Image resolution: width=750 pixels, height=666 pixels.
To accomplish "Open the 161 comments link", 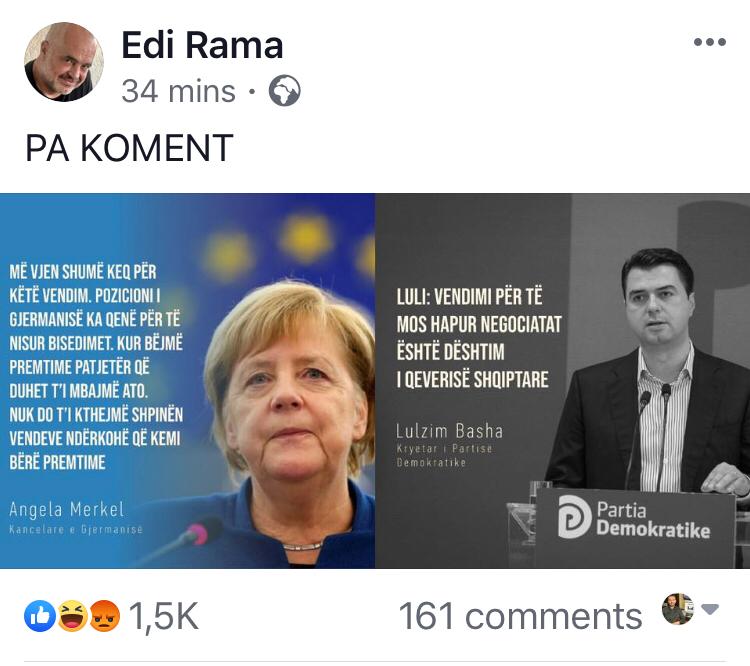I will [520, 616].
